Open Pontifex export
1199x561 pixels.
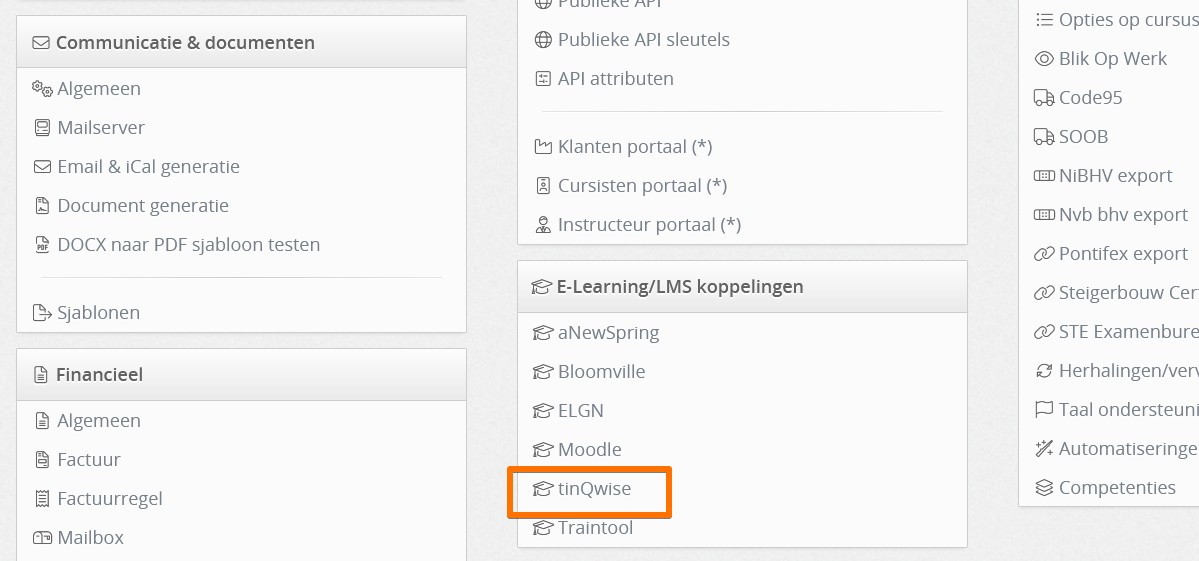1123,254
